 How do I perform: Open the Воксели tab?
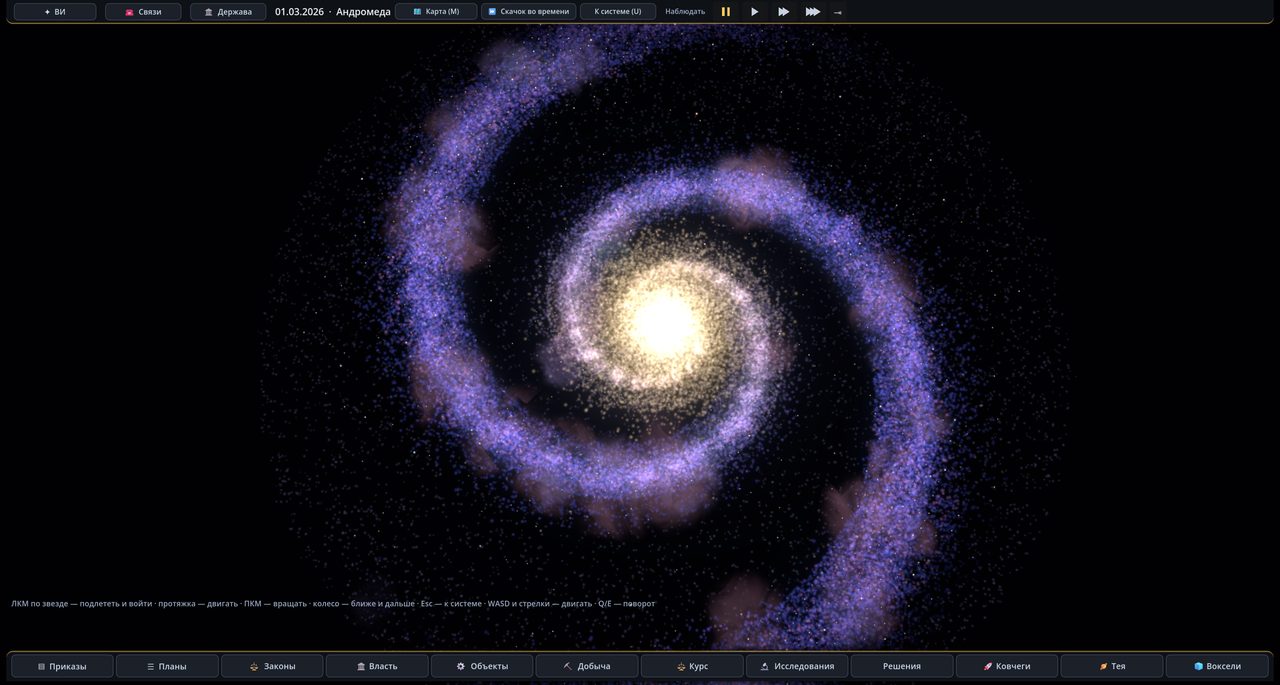(x=1217, y=666)
